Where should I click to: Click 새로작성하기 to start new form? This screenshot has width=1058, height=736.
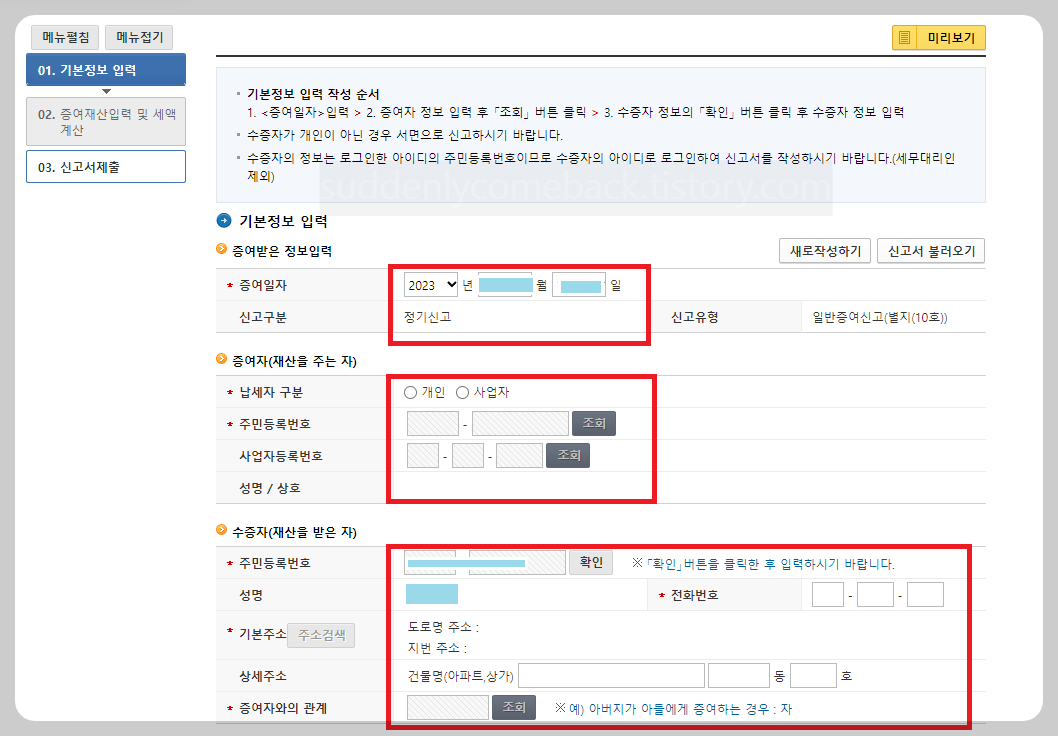coord(824,251)
